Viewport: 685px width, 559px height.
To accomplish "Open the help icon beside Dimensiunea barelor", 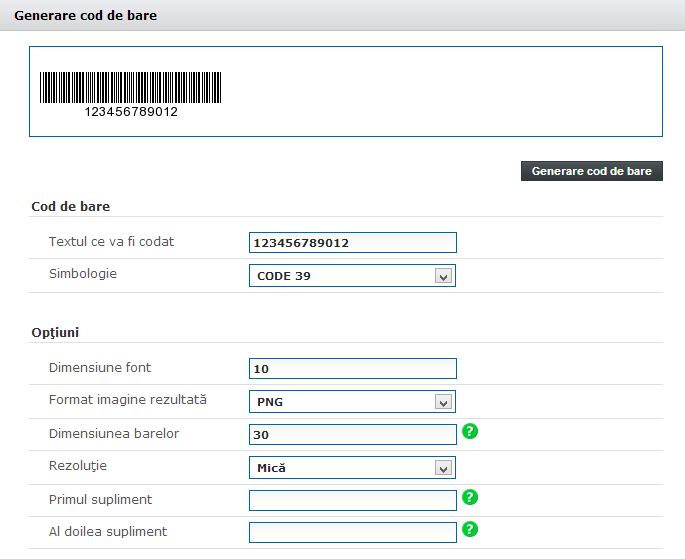I will click(x=470, y=431).
